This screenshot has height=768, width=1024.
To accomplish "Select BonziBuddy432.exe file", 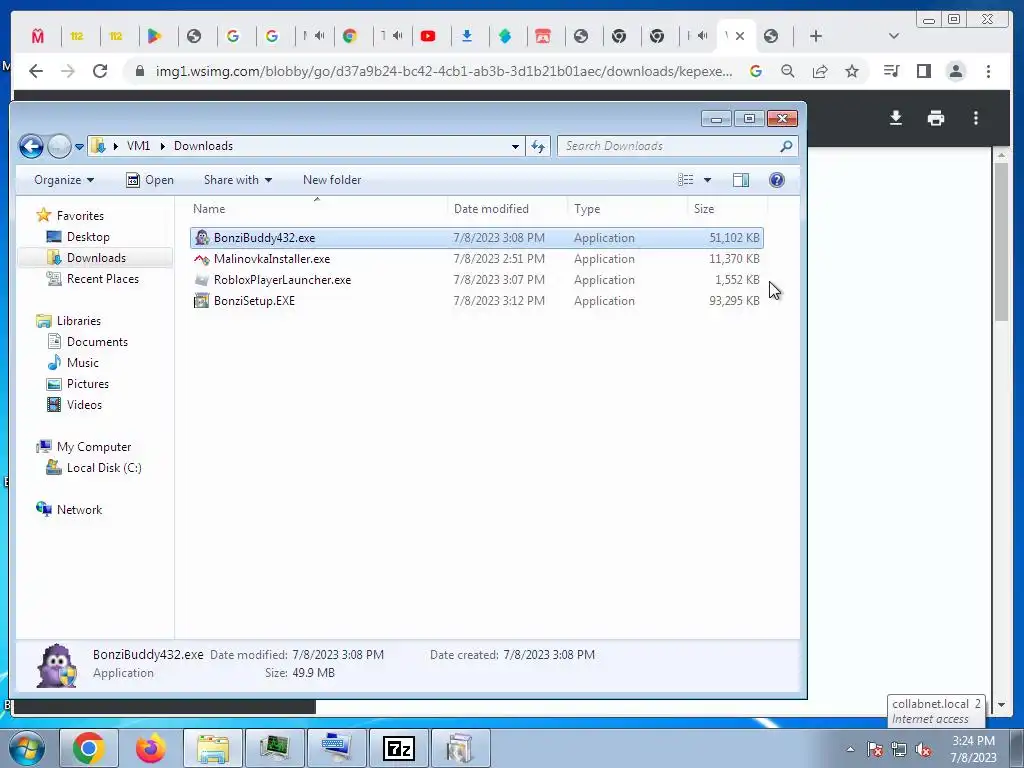I will pos(477,238).
